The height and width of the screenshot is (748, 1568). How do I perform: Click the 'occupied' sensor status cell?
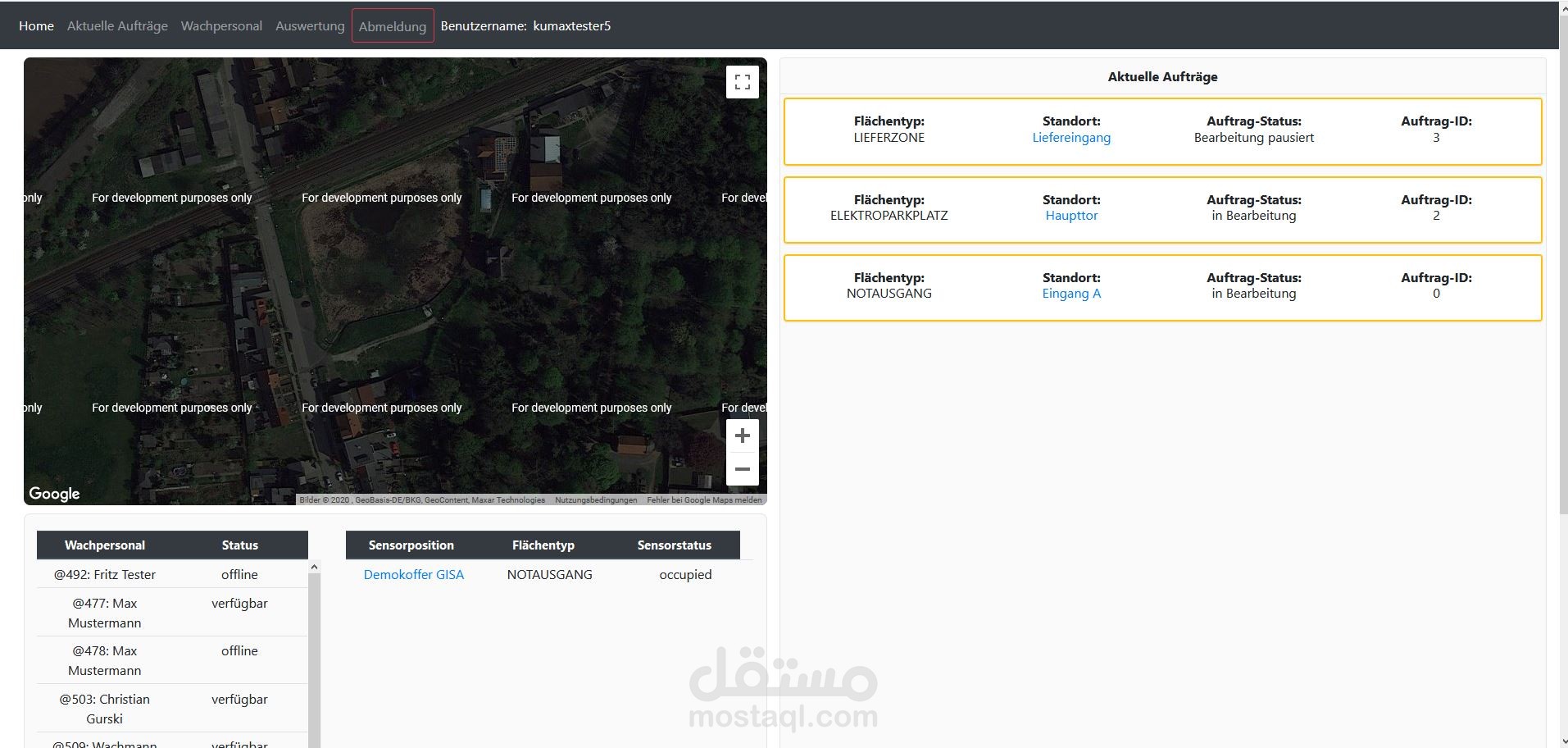(685, 575)
